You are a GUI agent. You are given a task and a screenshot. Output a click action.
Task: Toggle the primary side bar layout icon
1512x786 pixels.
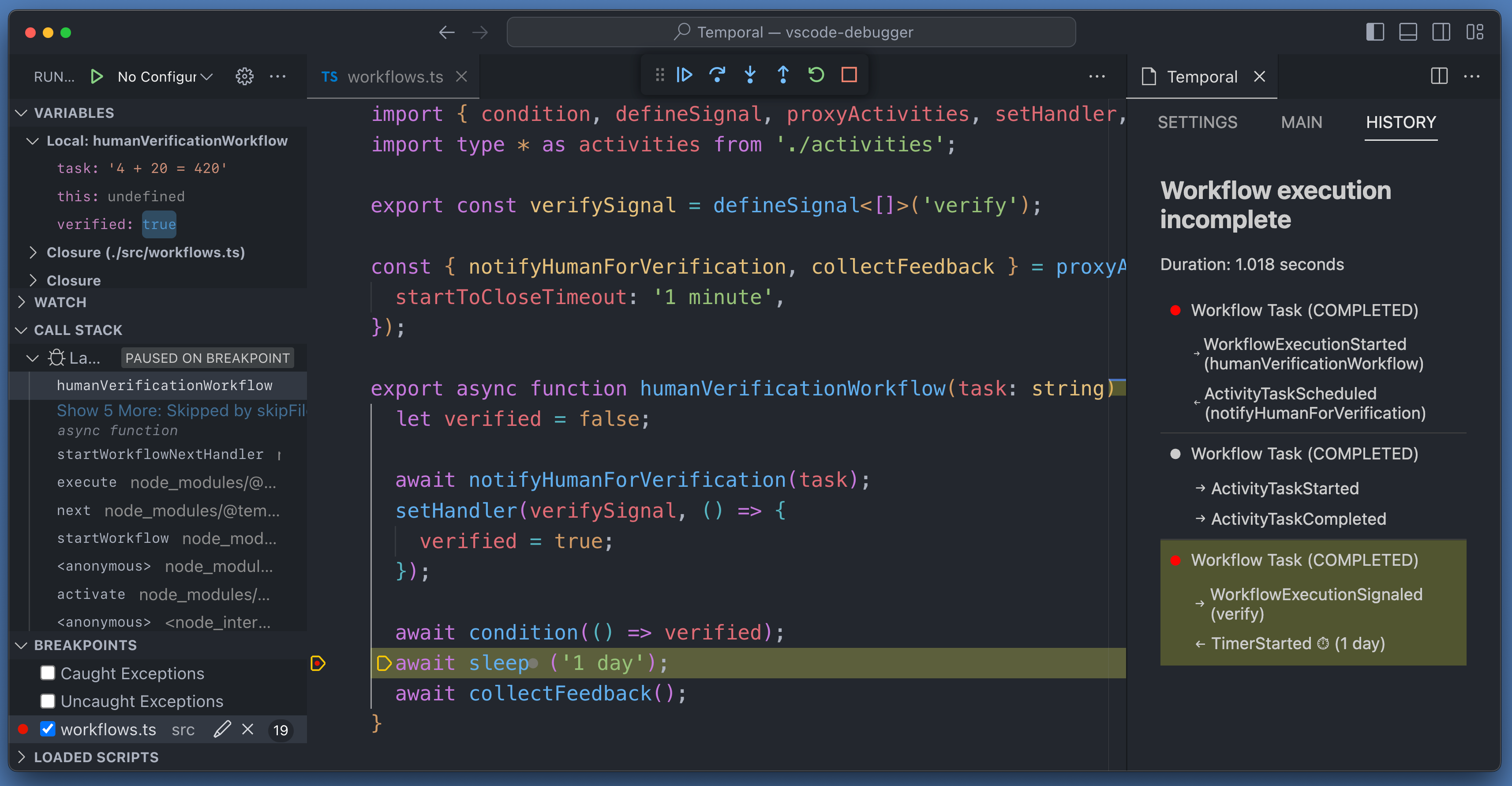pos(1375,32)
